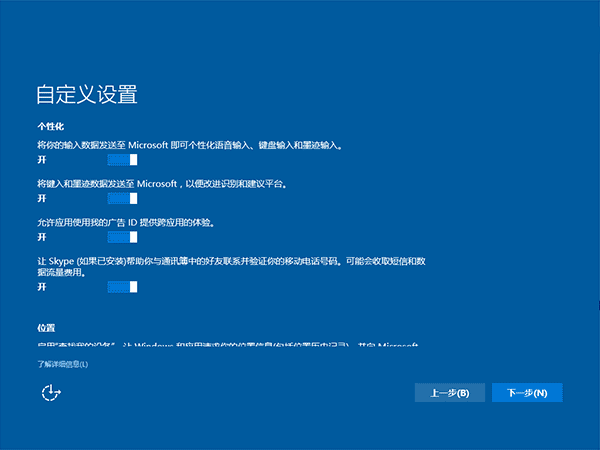Turn off the Skype contacts helper toggle

click(x=122, y=287)
